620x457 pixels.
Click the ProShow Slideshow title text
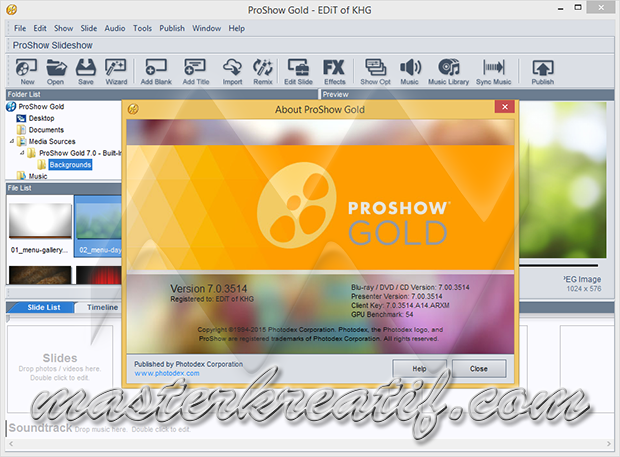(53, 45)
